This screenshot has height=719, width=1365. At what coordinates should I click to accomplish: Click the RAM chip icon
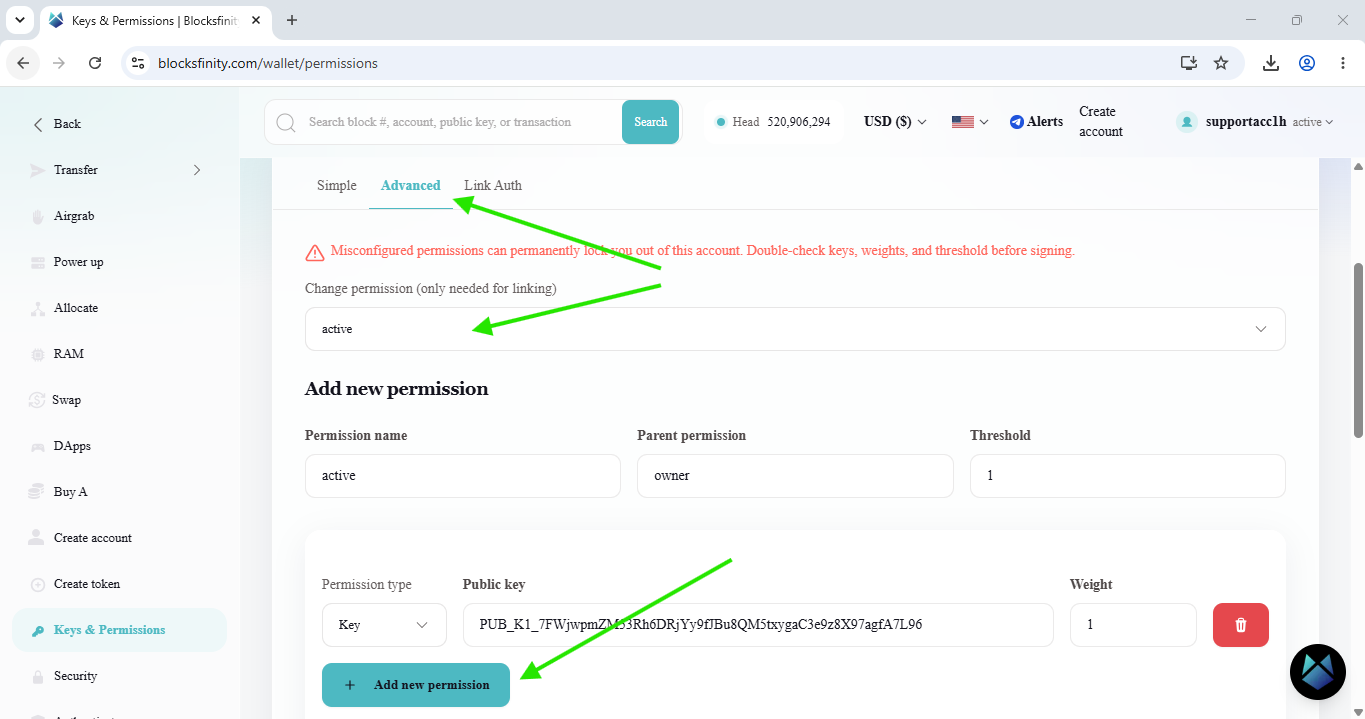pyautogui.click(x=38, y=354)
